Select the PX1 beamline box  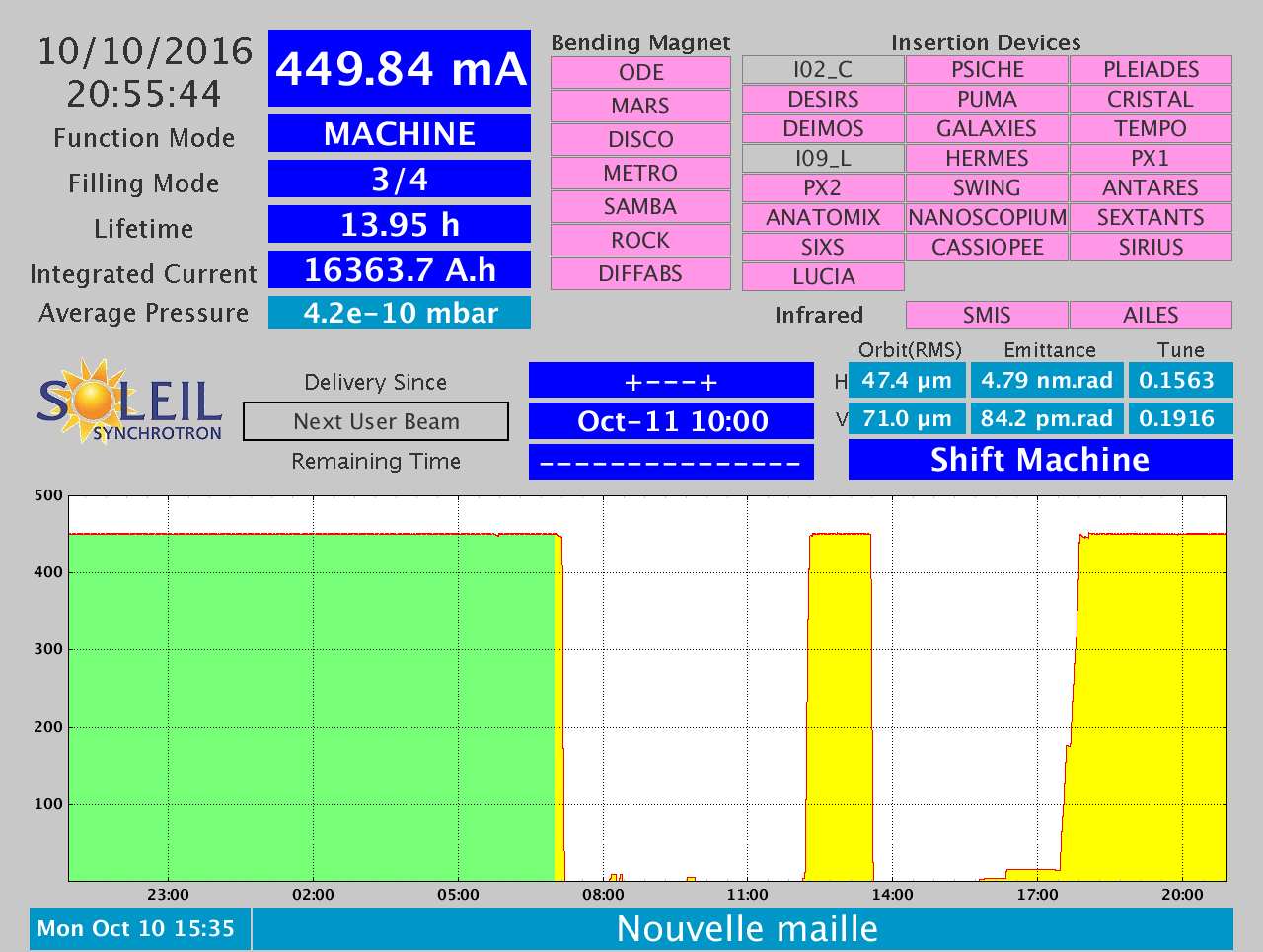[x=1151, y=159]
